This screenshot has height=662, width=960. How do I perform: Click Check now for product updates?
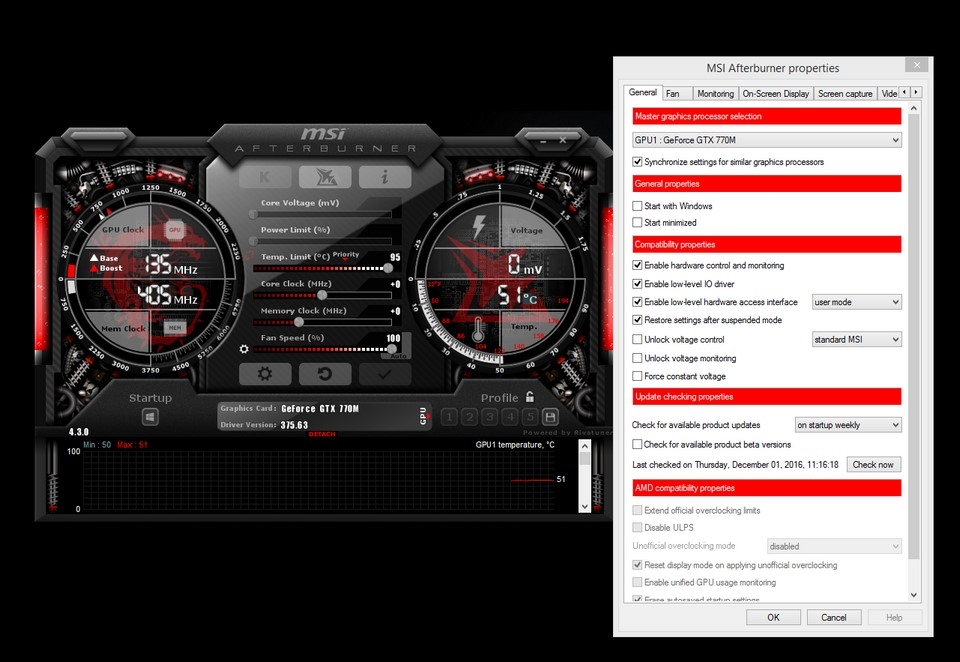pos(873,464)
